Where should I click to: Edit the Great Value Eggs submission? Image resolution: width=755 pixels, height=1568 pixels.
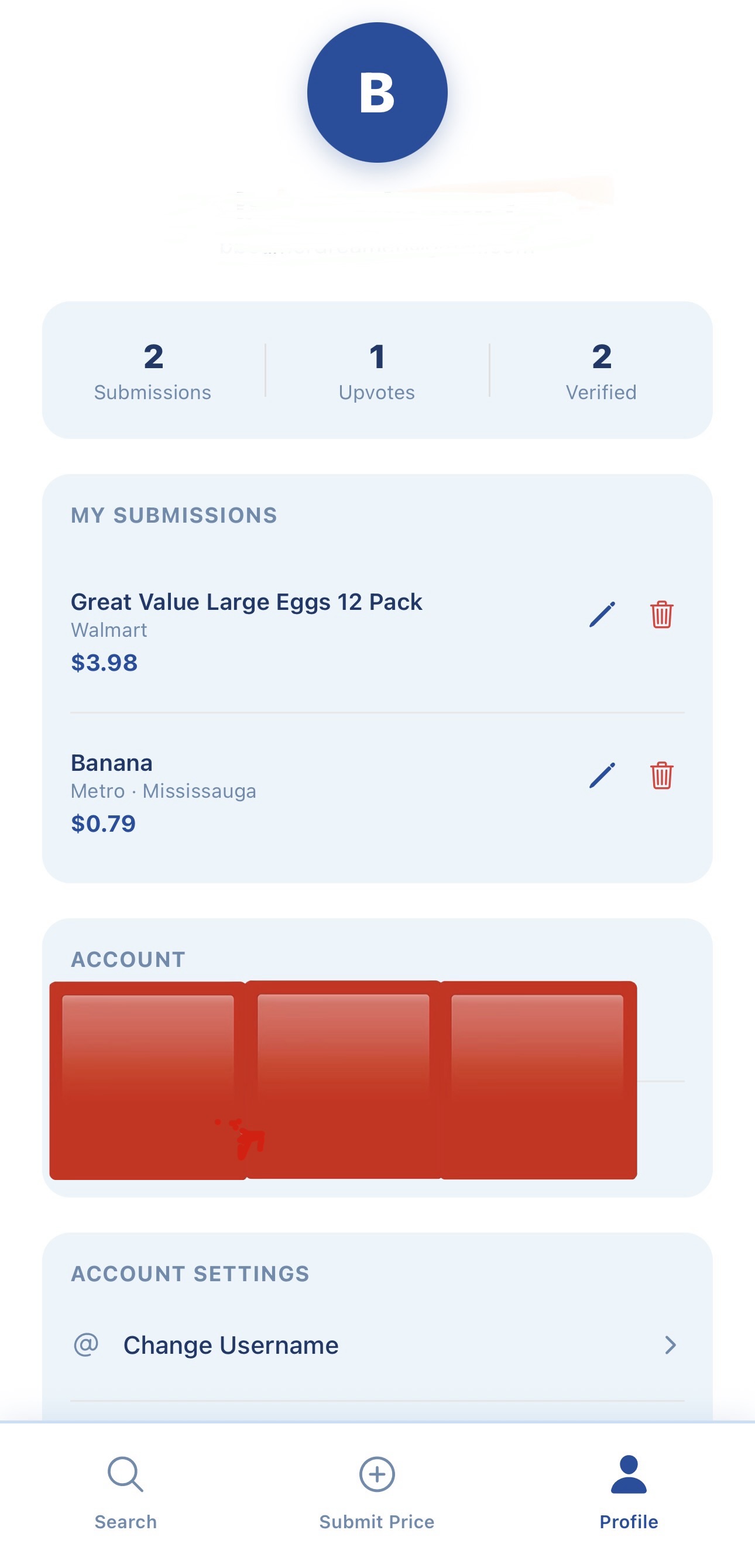(602, 614)
